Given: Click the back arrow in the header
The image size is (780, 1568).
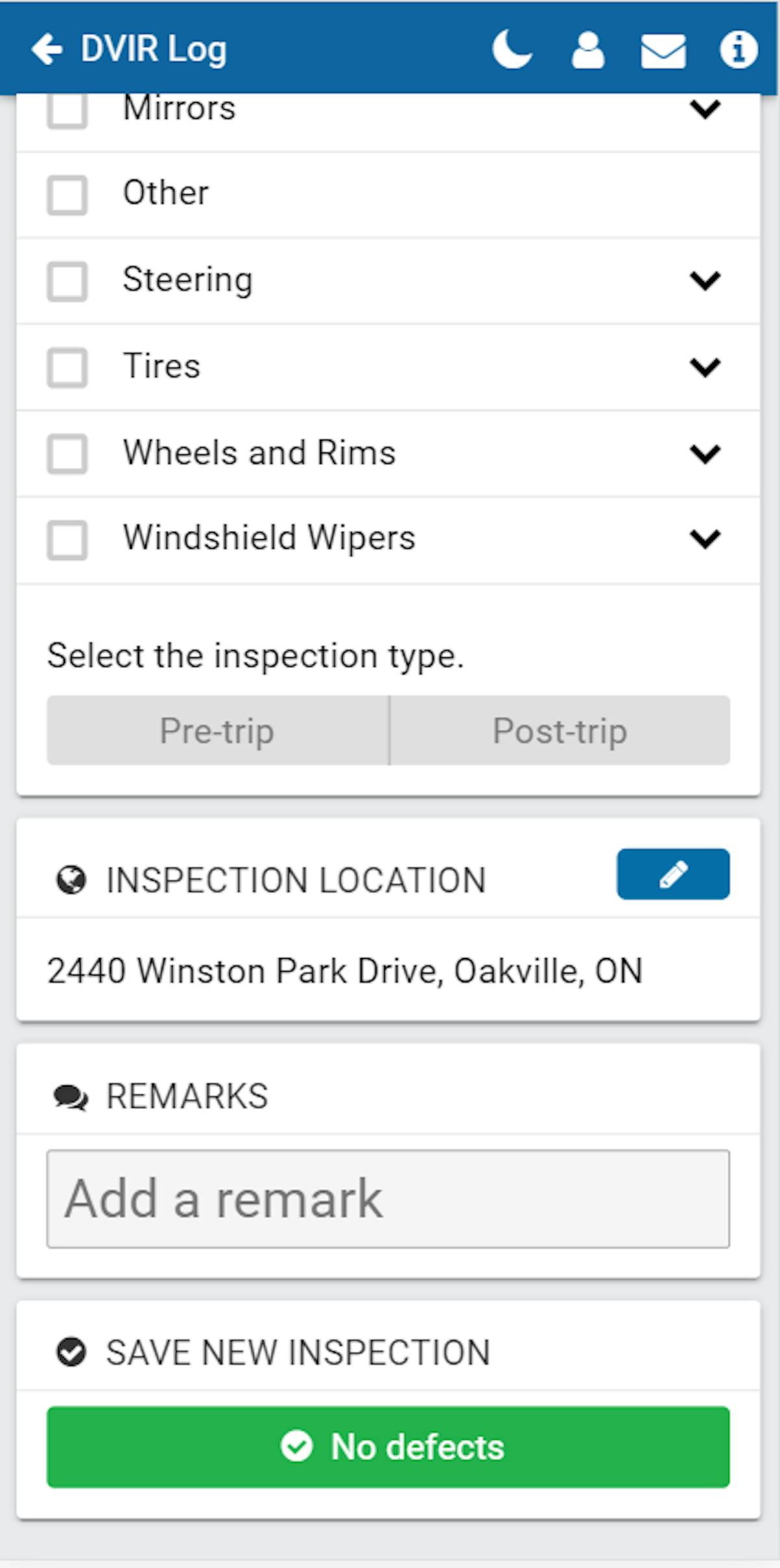Looking at the screenshot, I should (47, 49).
